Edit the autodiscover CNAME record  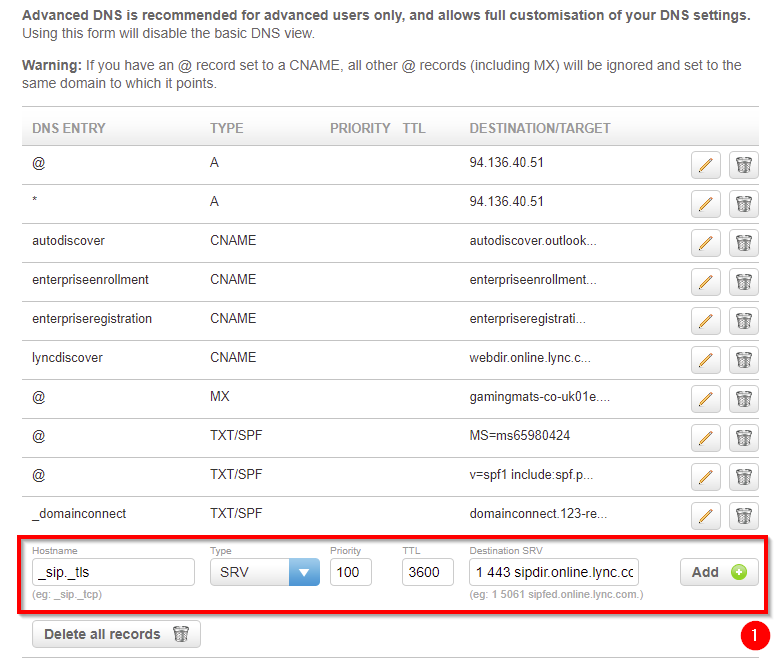pyautogui.click(x=705, y=243)
